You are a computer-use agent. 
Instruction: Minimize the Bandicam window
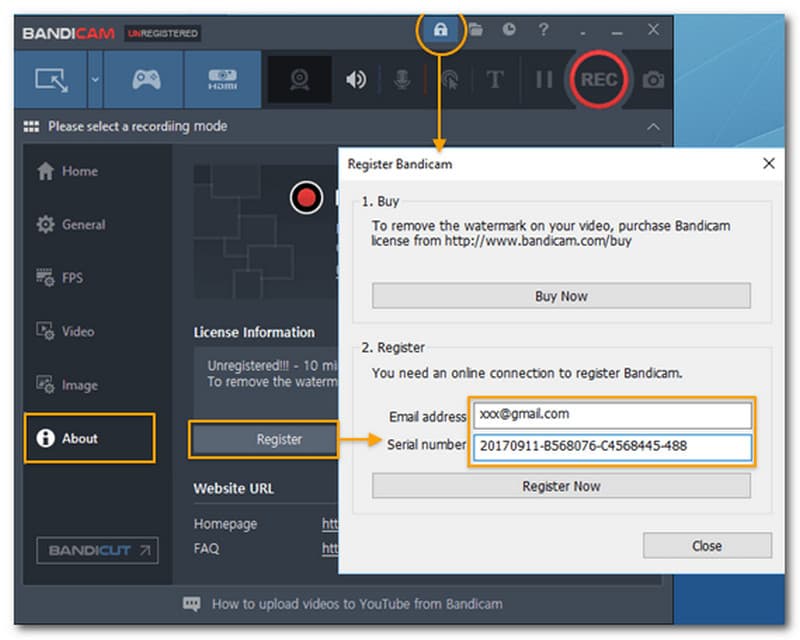point(617,32)
